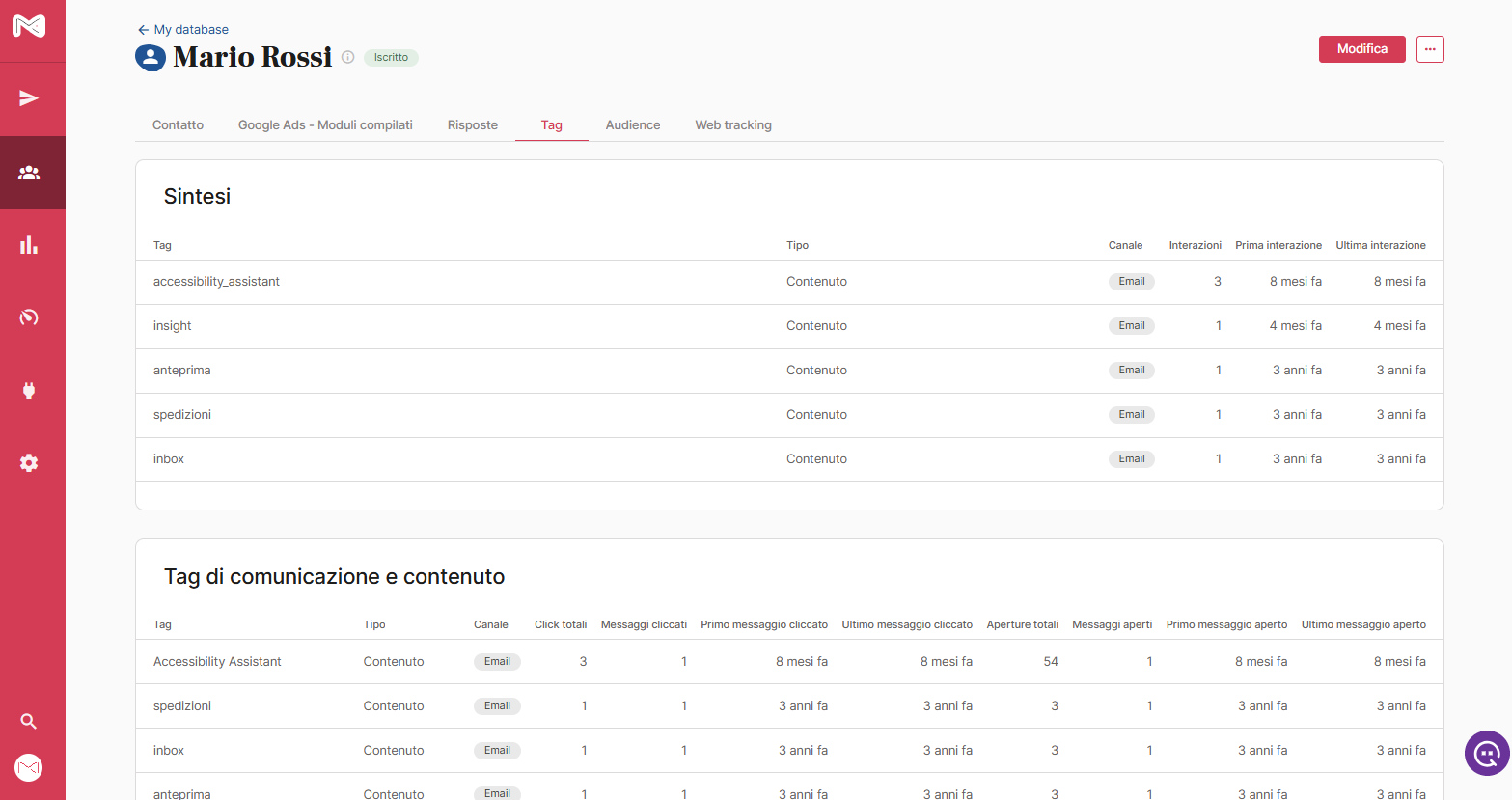Image resolution: width=1512 pixels, height=800 pixels.
Task: Open the chat support bubble
Action: tap(1486, 753)
